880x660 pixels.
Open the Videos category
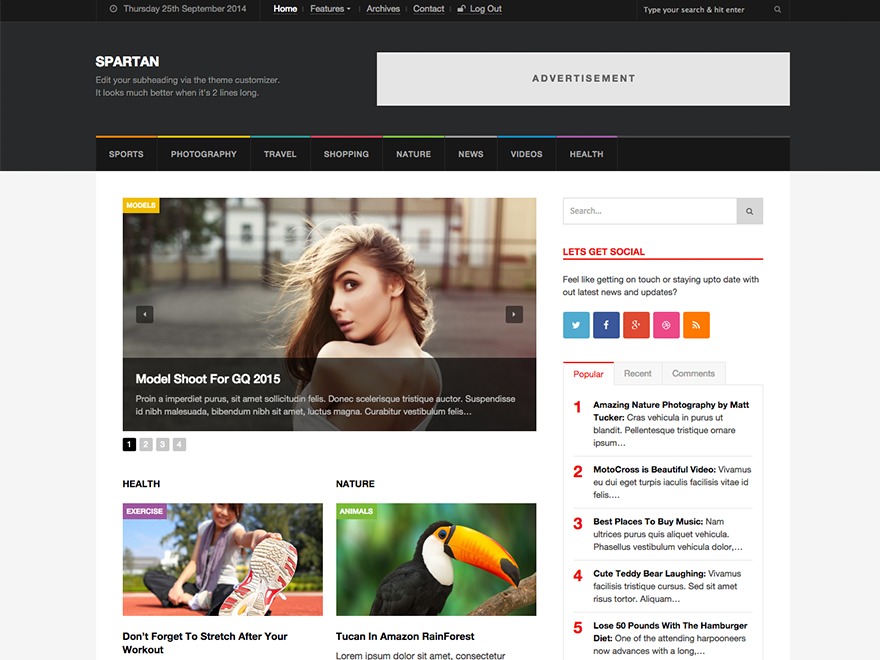coord(526,154)
